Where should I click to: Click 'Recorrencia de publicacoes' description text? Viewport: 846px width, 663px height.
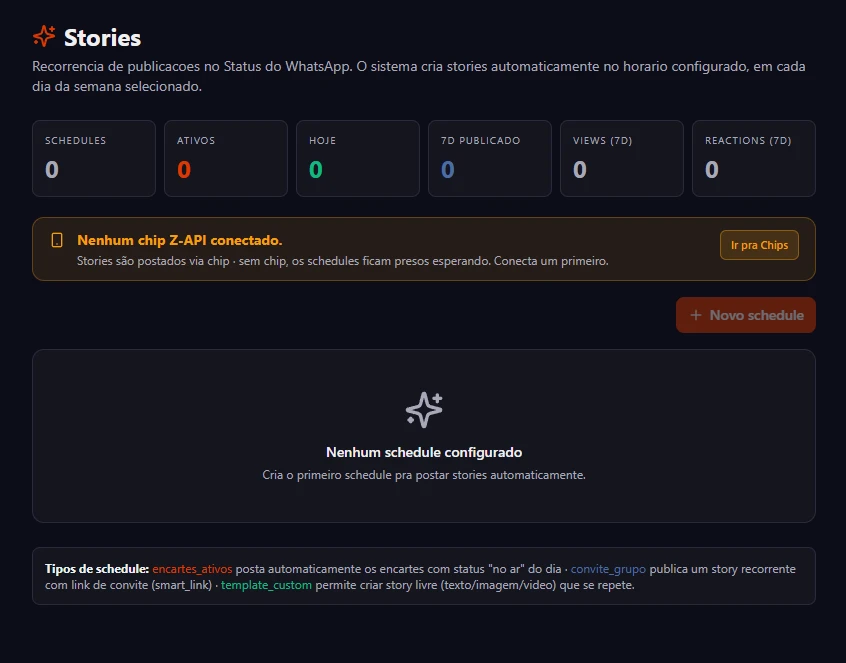coord(419,76)
